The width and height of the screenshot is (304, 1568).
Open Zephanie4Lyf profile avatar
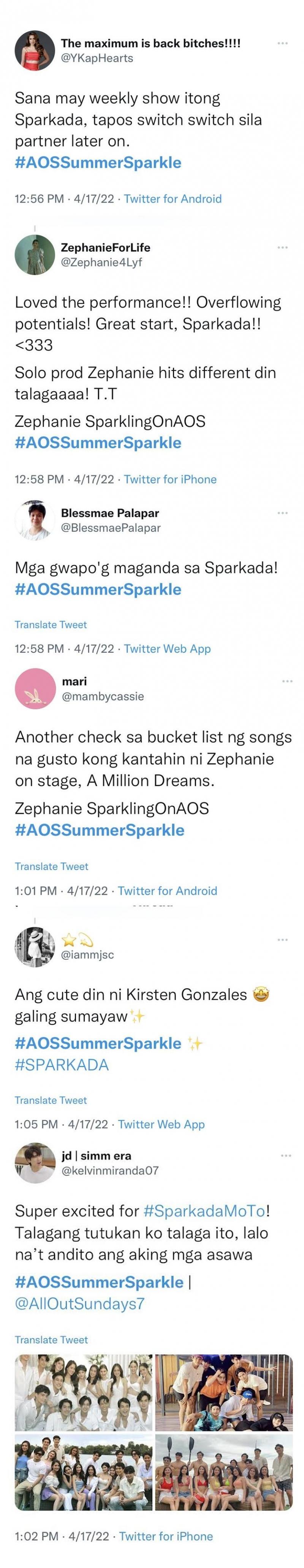35,255
